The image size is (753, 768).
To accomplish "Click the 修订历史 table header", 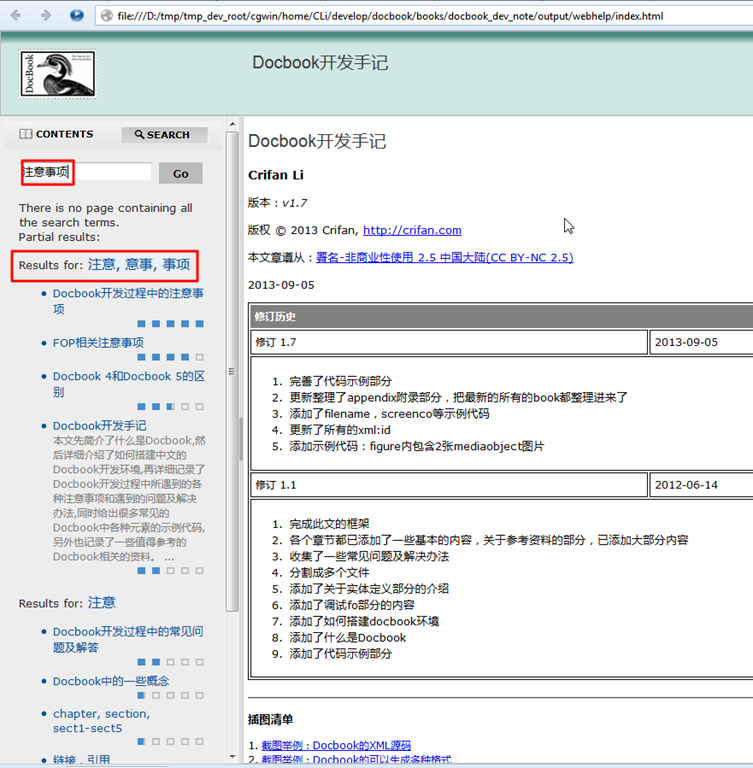I will coord(501,316).
